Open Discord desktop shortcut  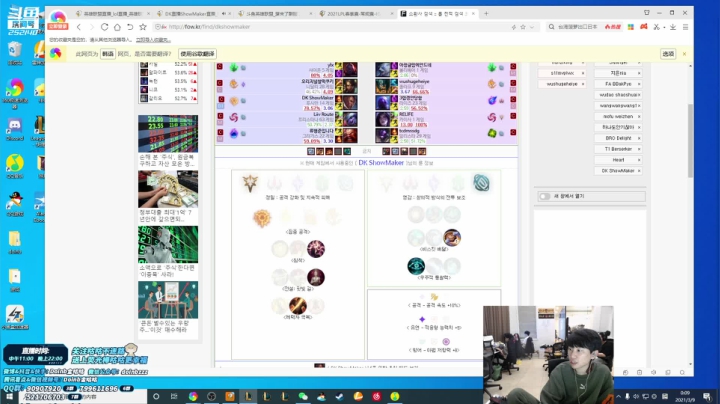[x=15, y=129]
